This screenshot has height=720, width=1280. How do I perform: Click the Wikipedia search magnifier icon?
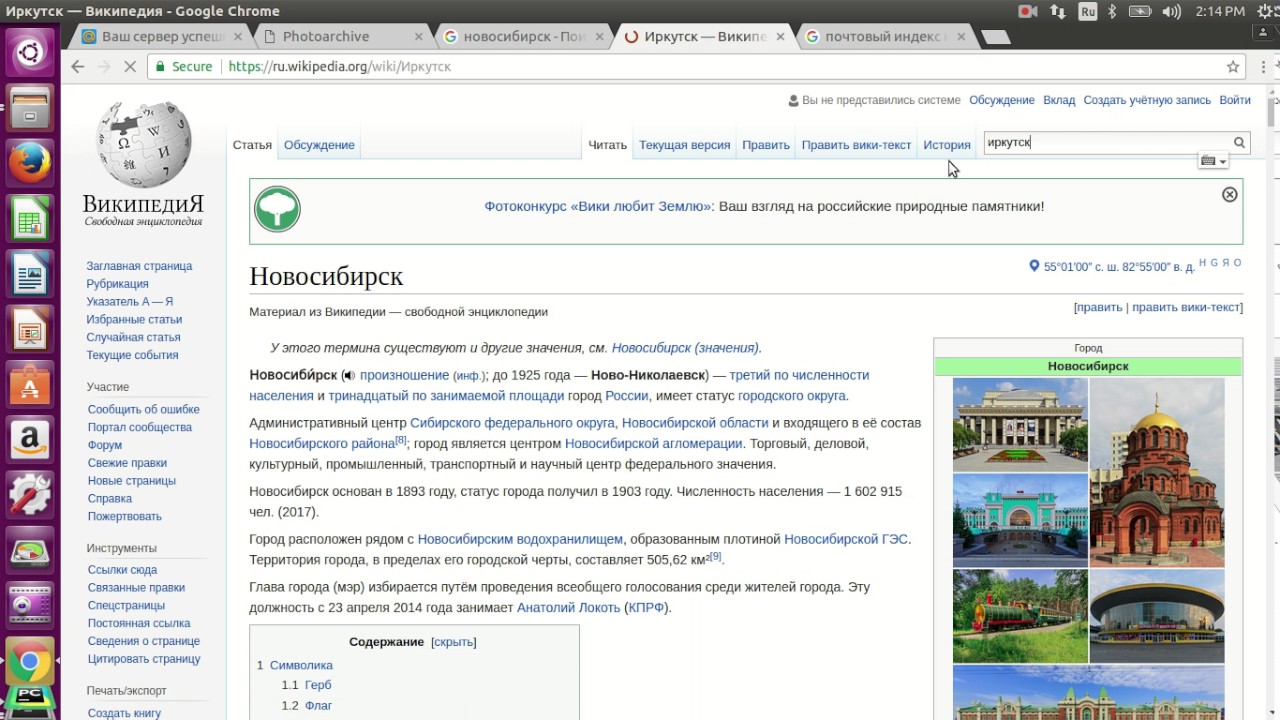(1239, 142)
